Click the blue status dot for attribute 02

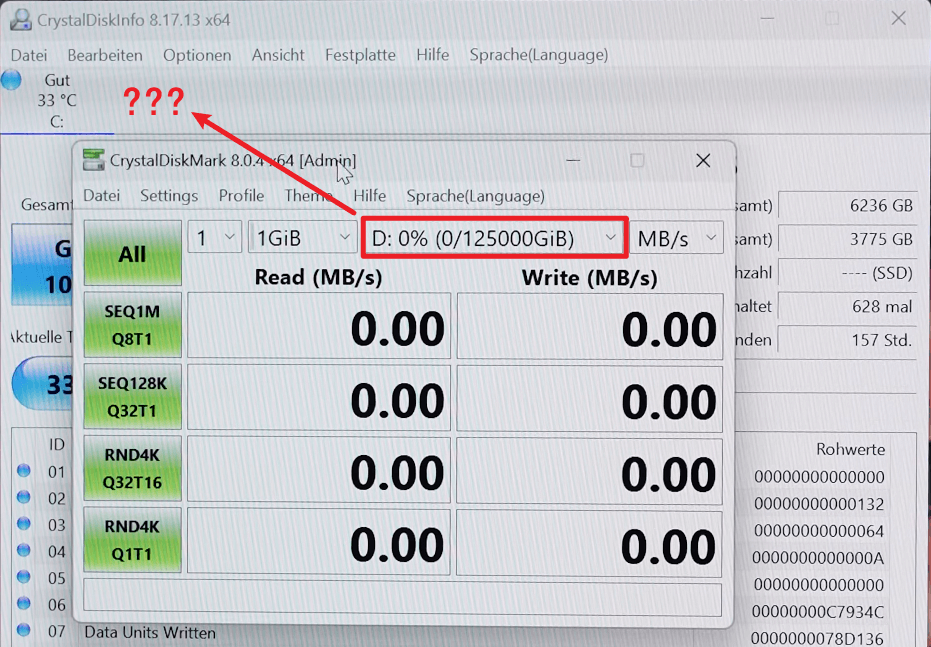click(24, 497)
